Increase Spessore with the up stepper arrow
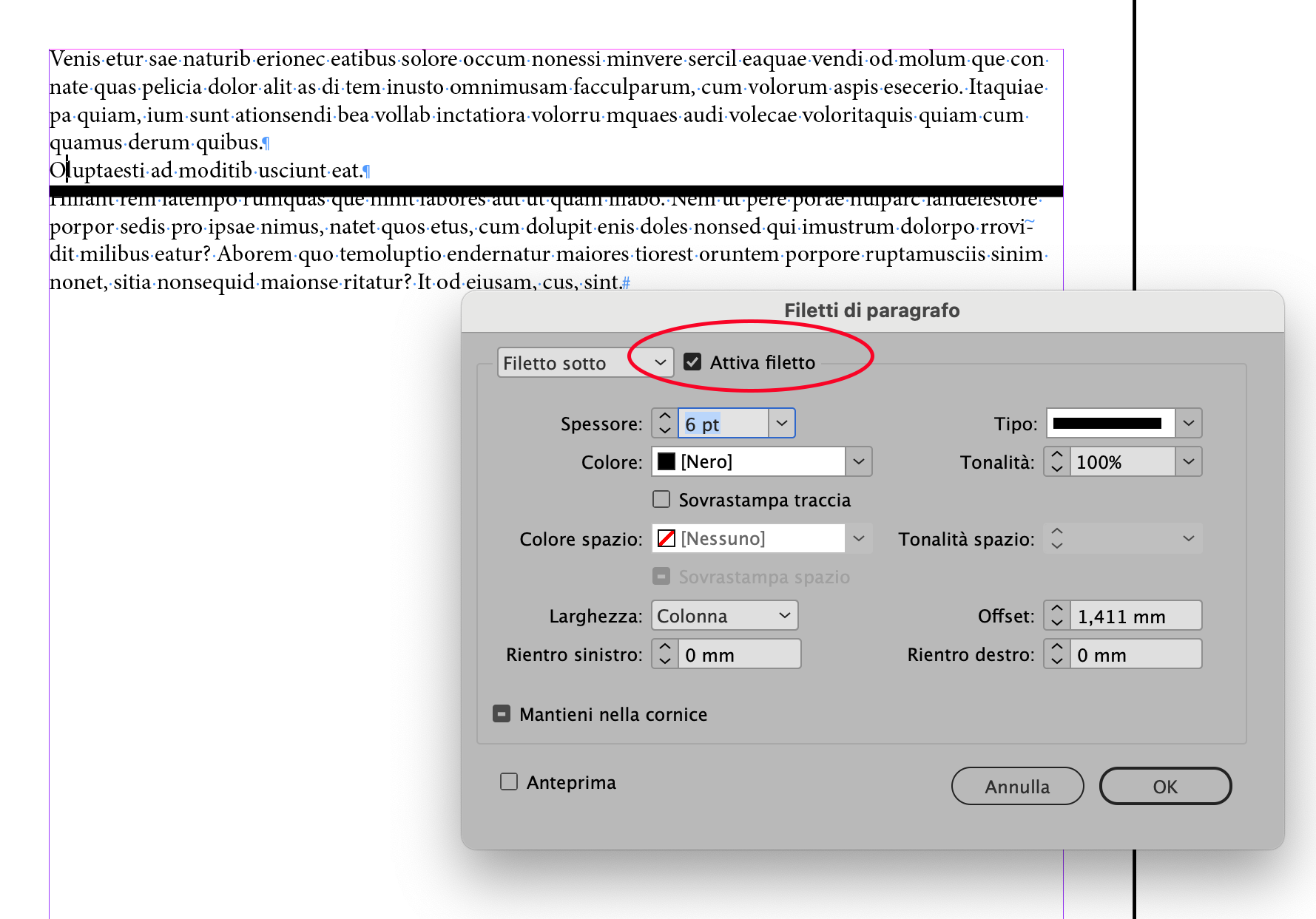 coord(664,416)
